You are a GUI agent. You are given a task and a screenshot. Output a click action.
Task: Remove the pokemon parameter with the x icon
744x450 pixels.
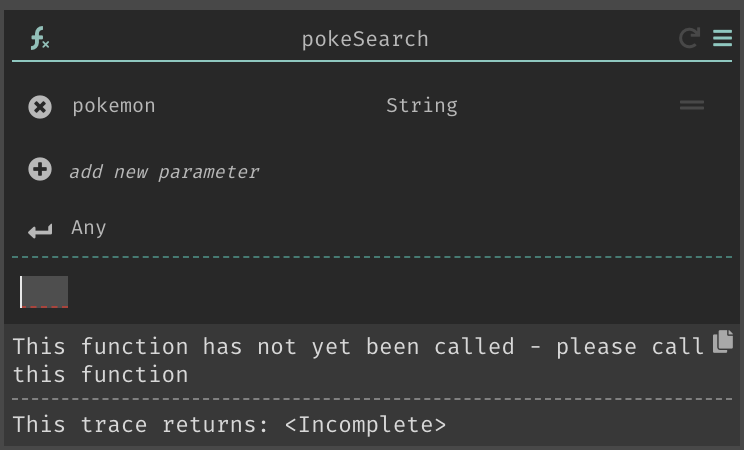[40, 107]
